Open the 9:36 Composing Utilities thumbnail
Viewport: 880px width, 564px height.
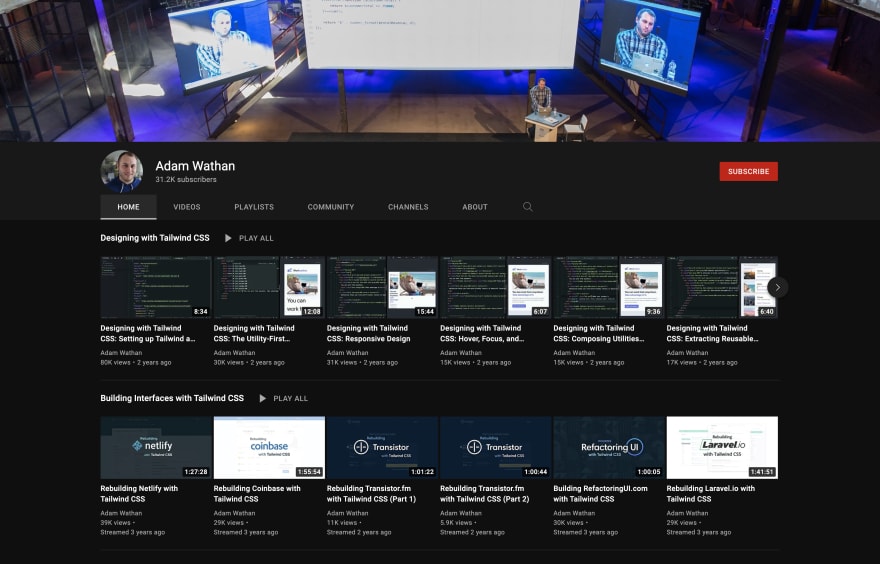609,287
